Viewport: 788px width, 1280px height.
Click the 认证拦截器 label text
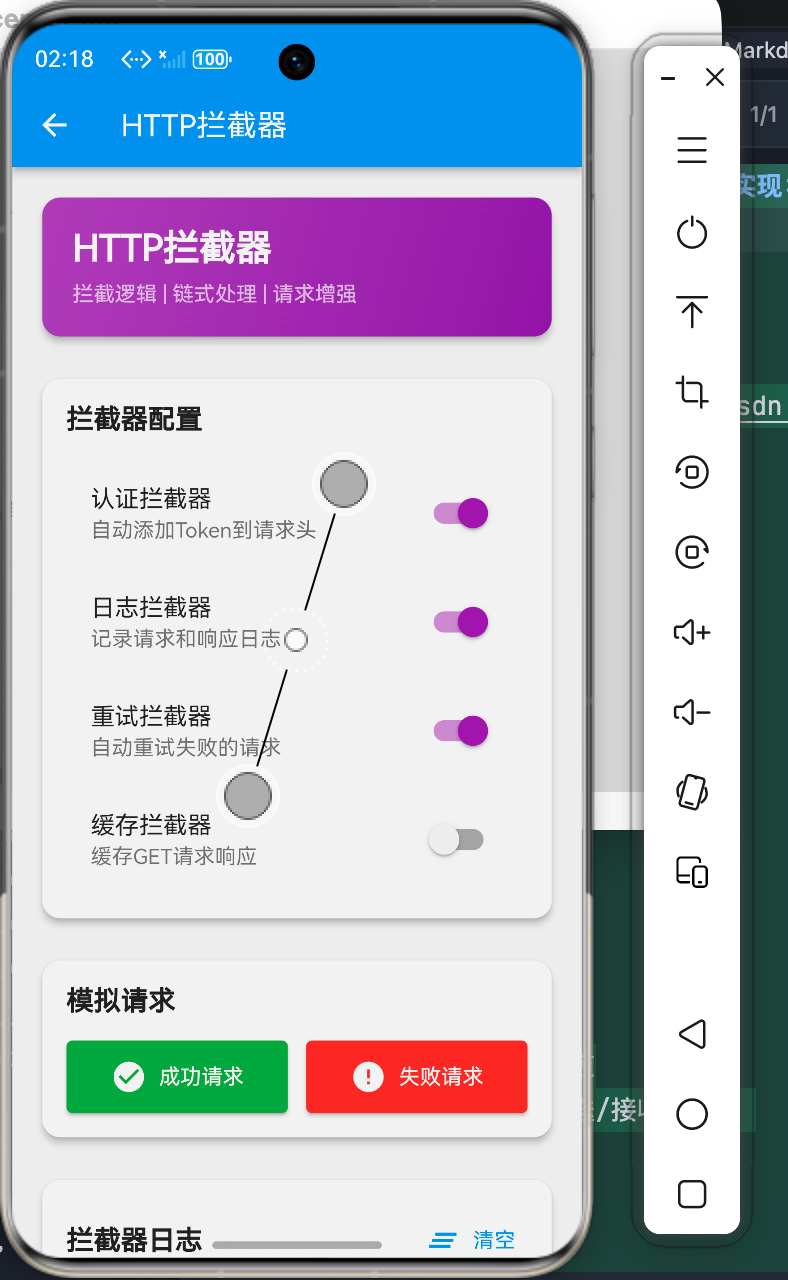coord(151,499)
